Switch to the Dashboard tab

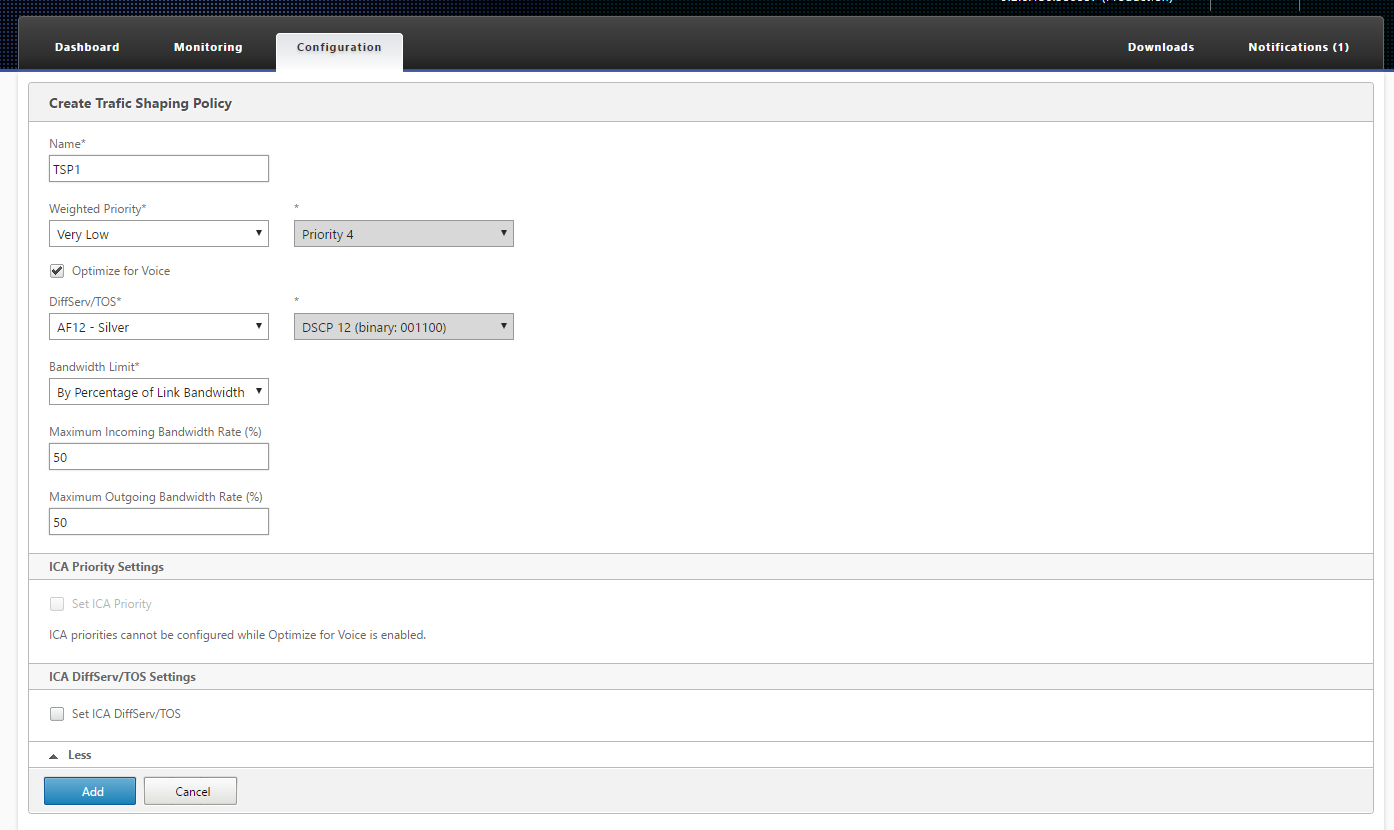click(x=87, y=47)
